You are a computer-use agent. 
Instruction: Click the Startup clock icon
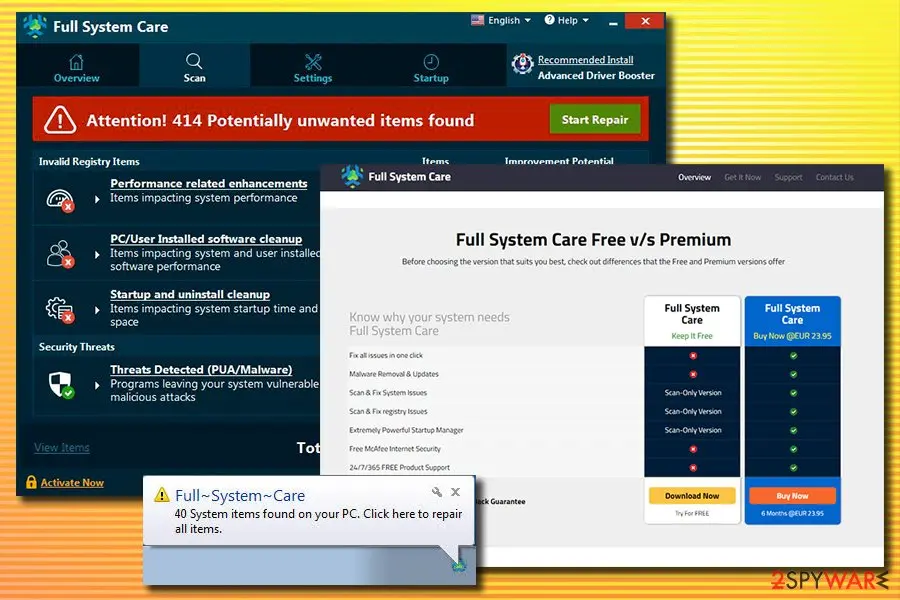click(x=431, y=61)
